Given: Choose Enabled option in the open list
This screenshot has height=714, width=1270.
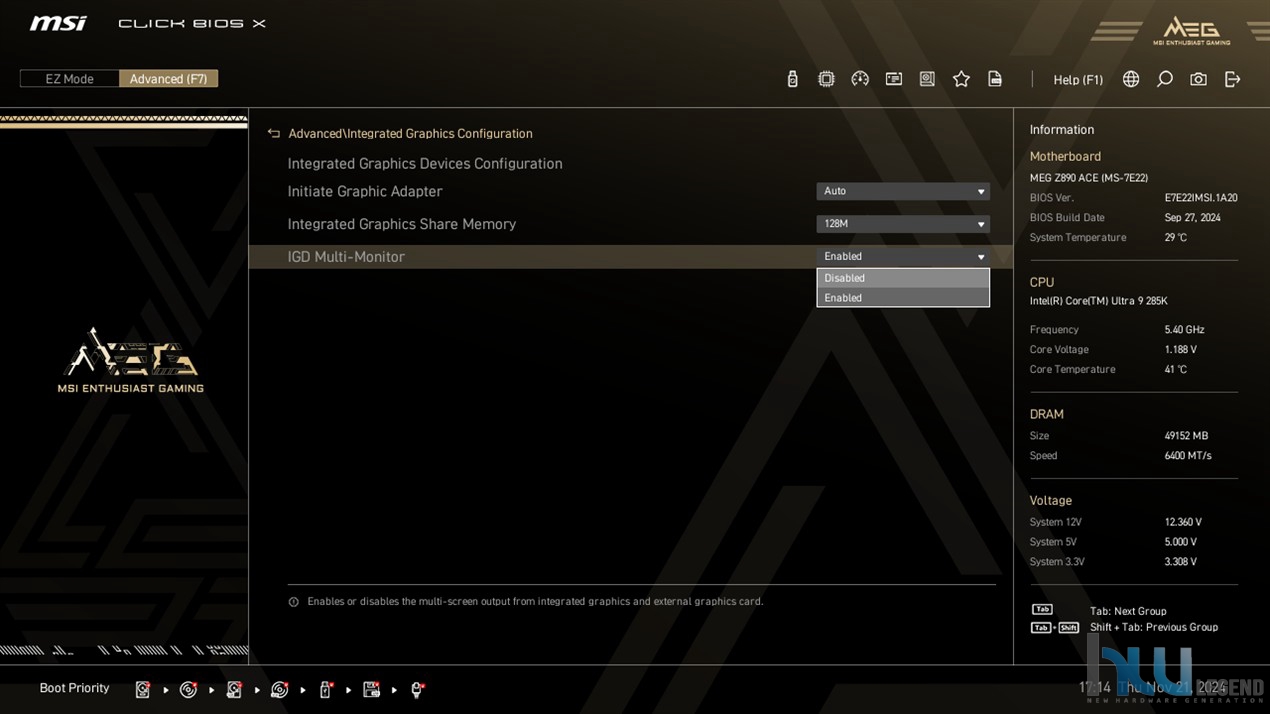Looking at the screenshot, I should pyautogui.click(x=903, y=298).
